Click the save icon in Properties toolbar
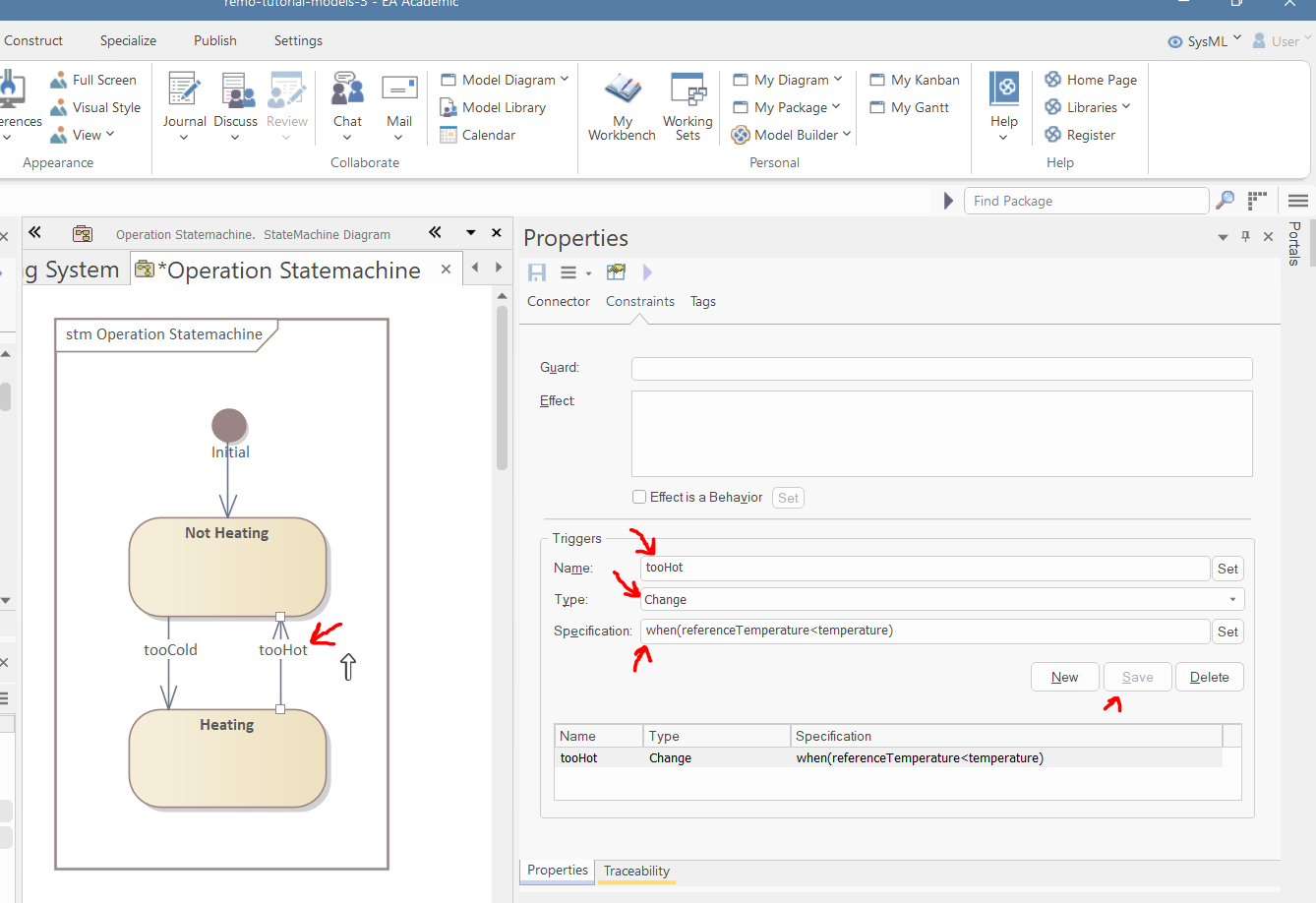 (537, 272)
